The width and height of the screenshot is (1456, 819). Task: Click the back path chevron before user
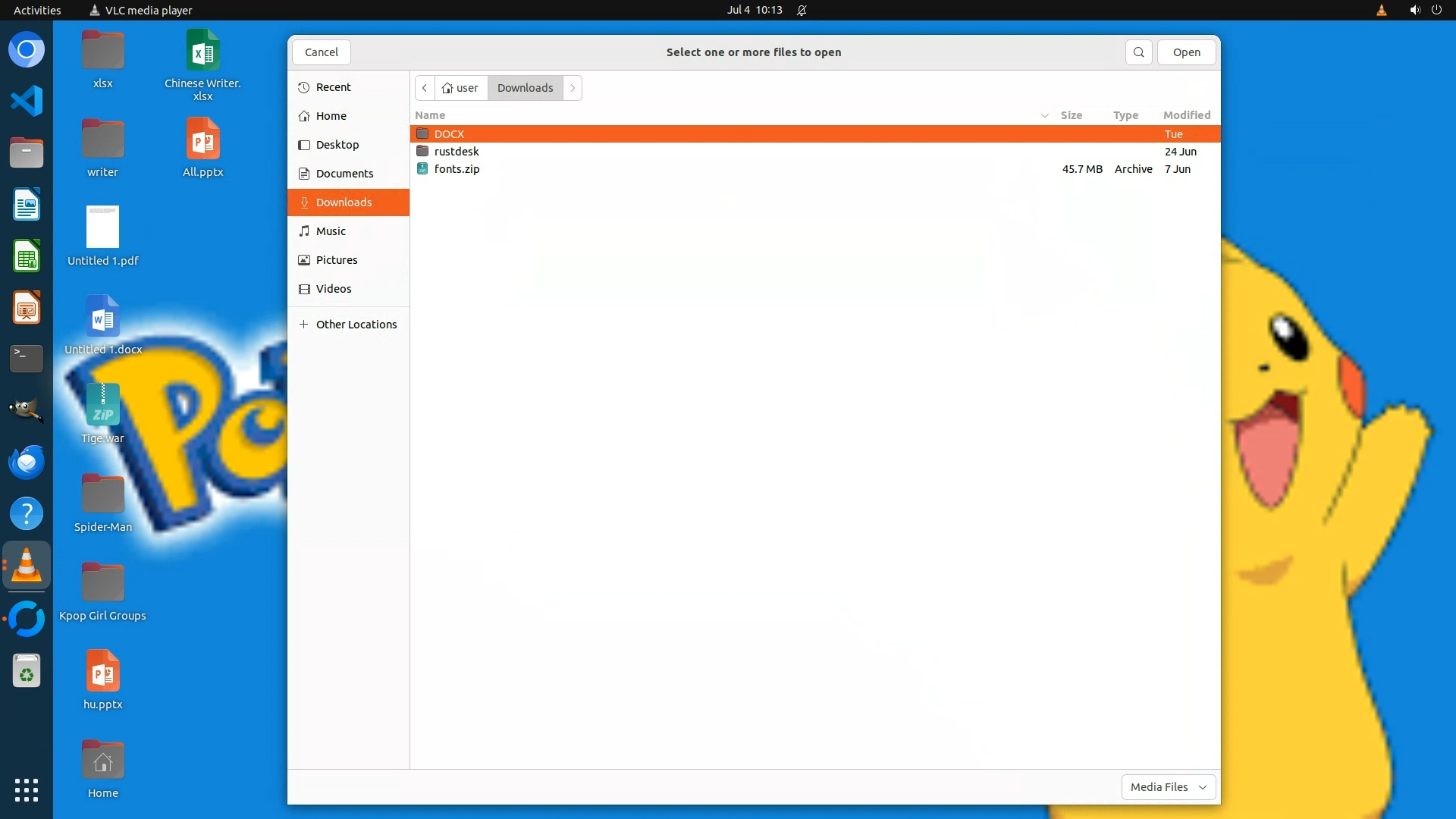[x=425, y=88]
